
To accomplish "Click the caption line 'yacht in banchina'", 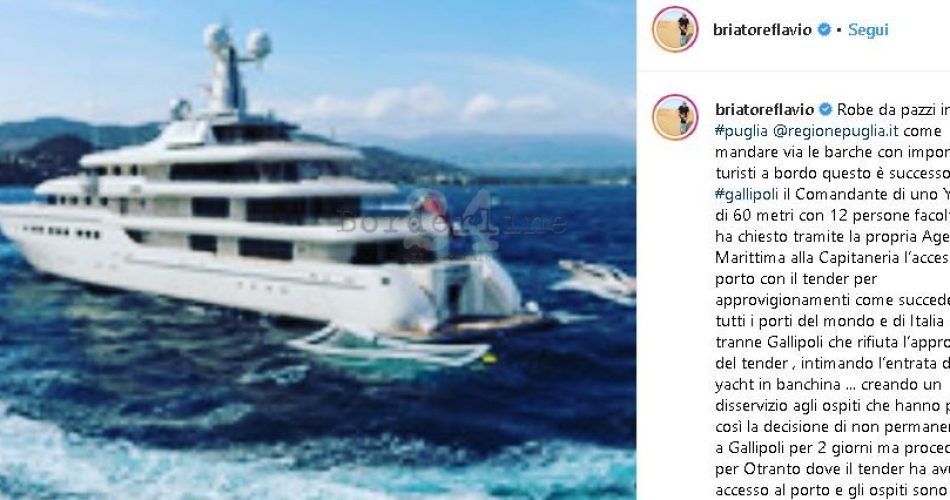I will 828,385.
